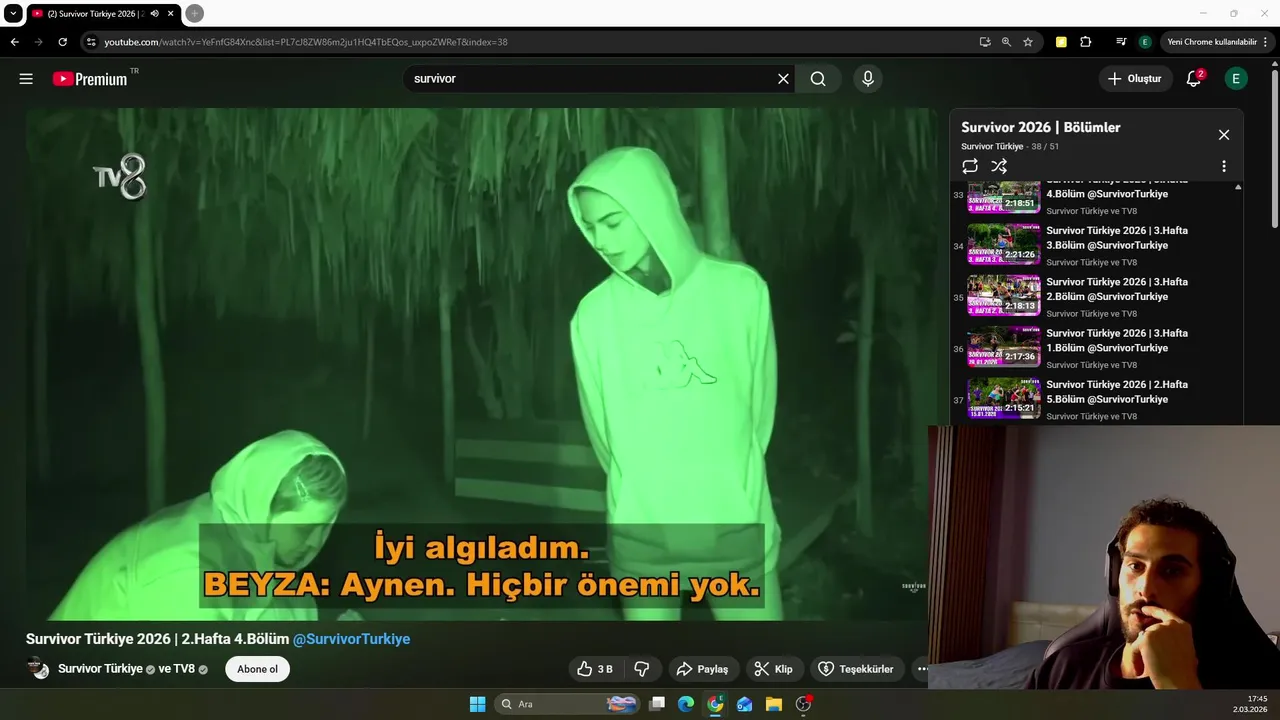Open the @SurvivorTurkiye handle in title
Viewport: 1280px width, 720px height.
(351, 639)
